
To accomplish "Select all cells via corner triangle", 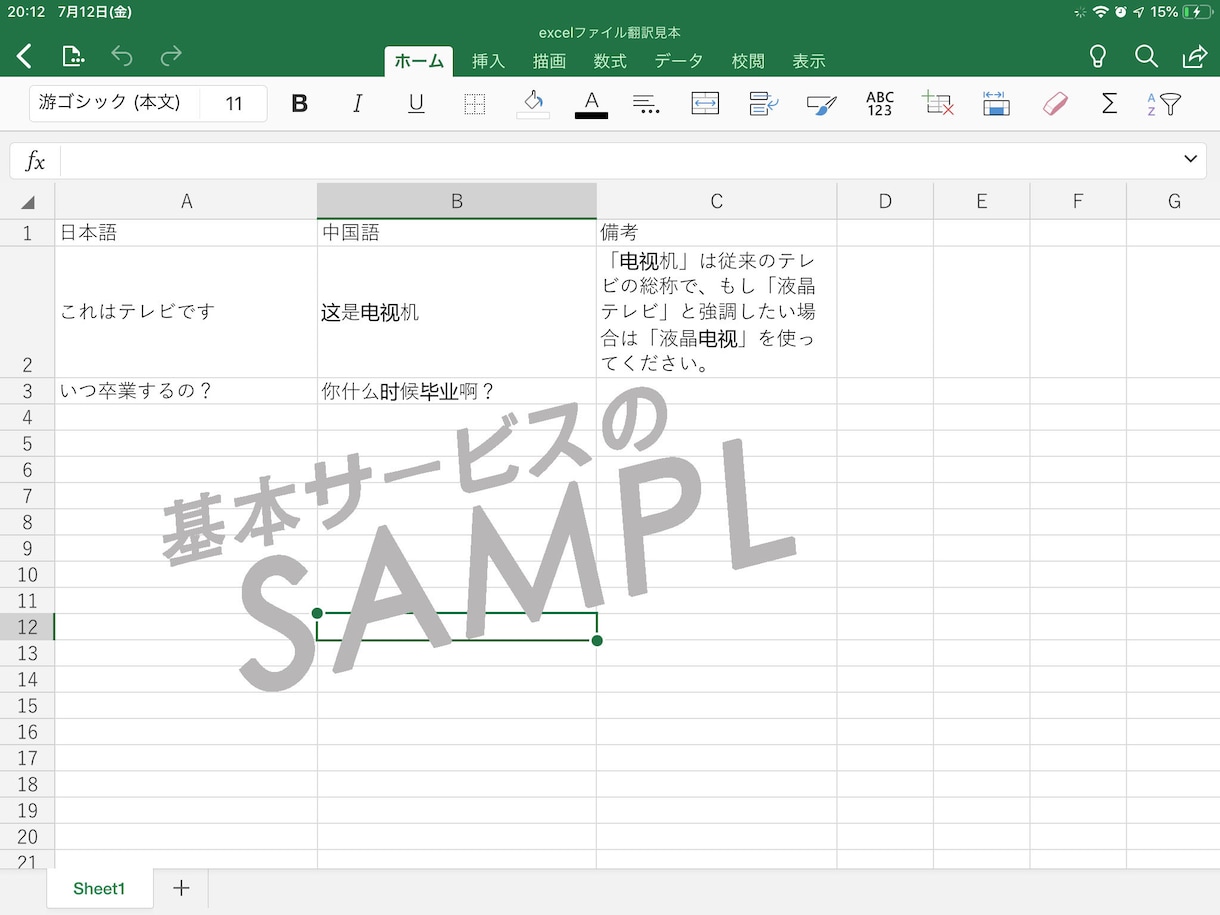I will (27, 201).
